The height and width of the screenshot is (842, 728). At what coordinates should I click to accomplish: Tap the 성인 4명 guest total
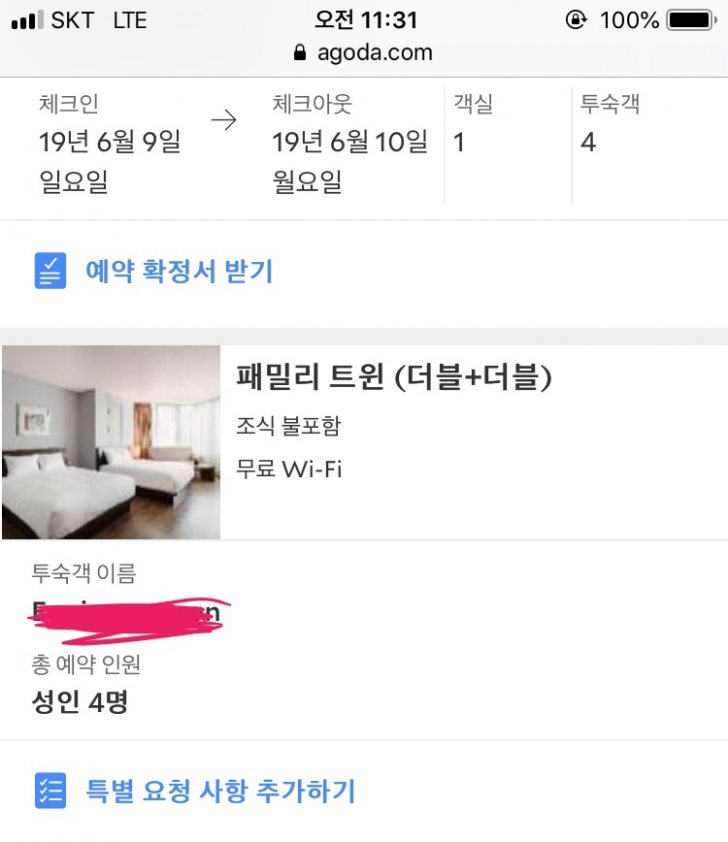(80, 702)
